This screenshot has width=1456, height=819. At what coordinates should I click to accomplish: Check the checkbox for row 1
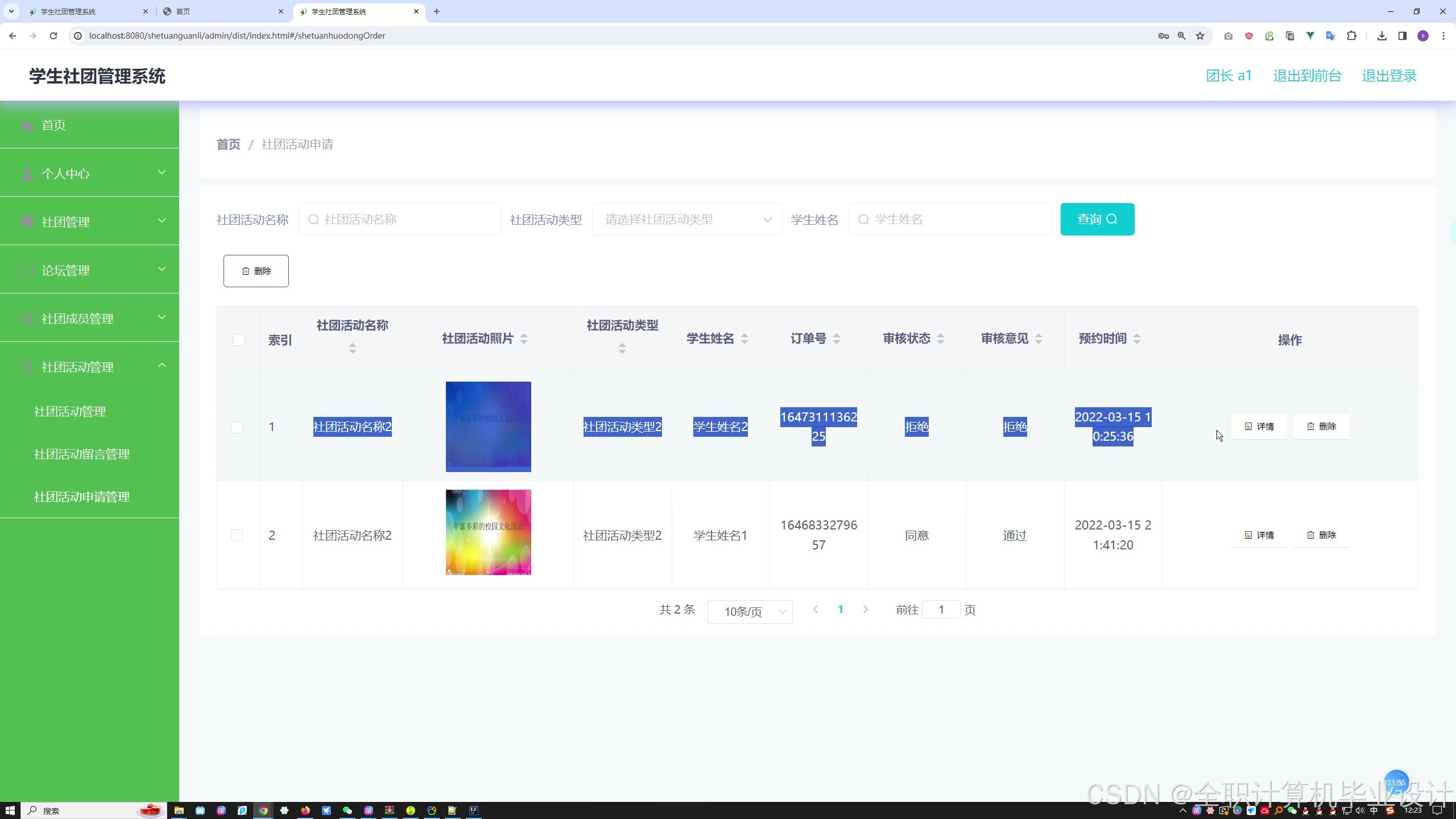click(237, 427)
